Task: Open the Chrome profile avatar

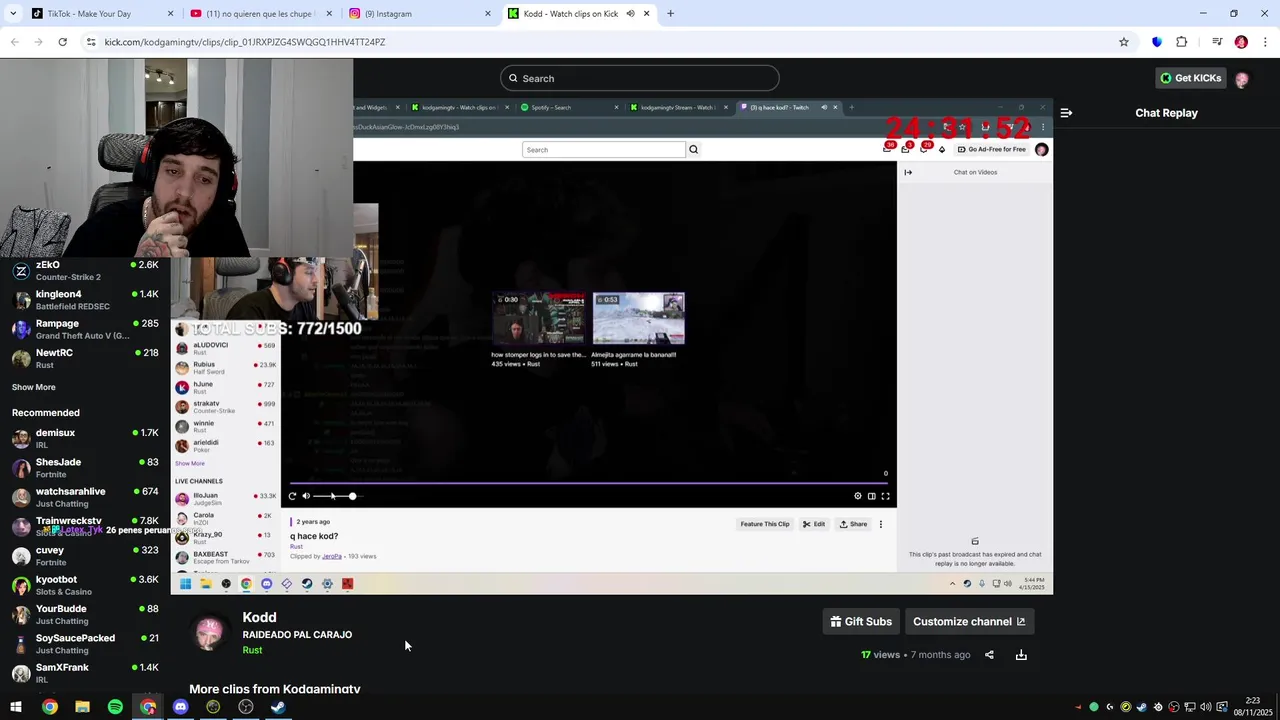Action: pyautogui.click(x=1241, y=42)
